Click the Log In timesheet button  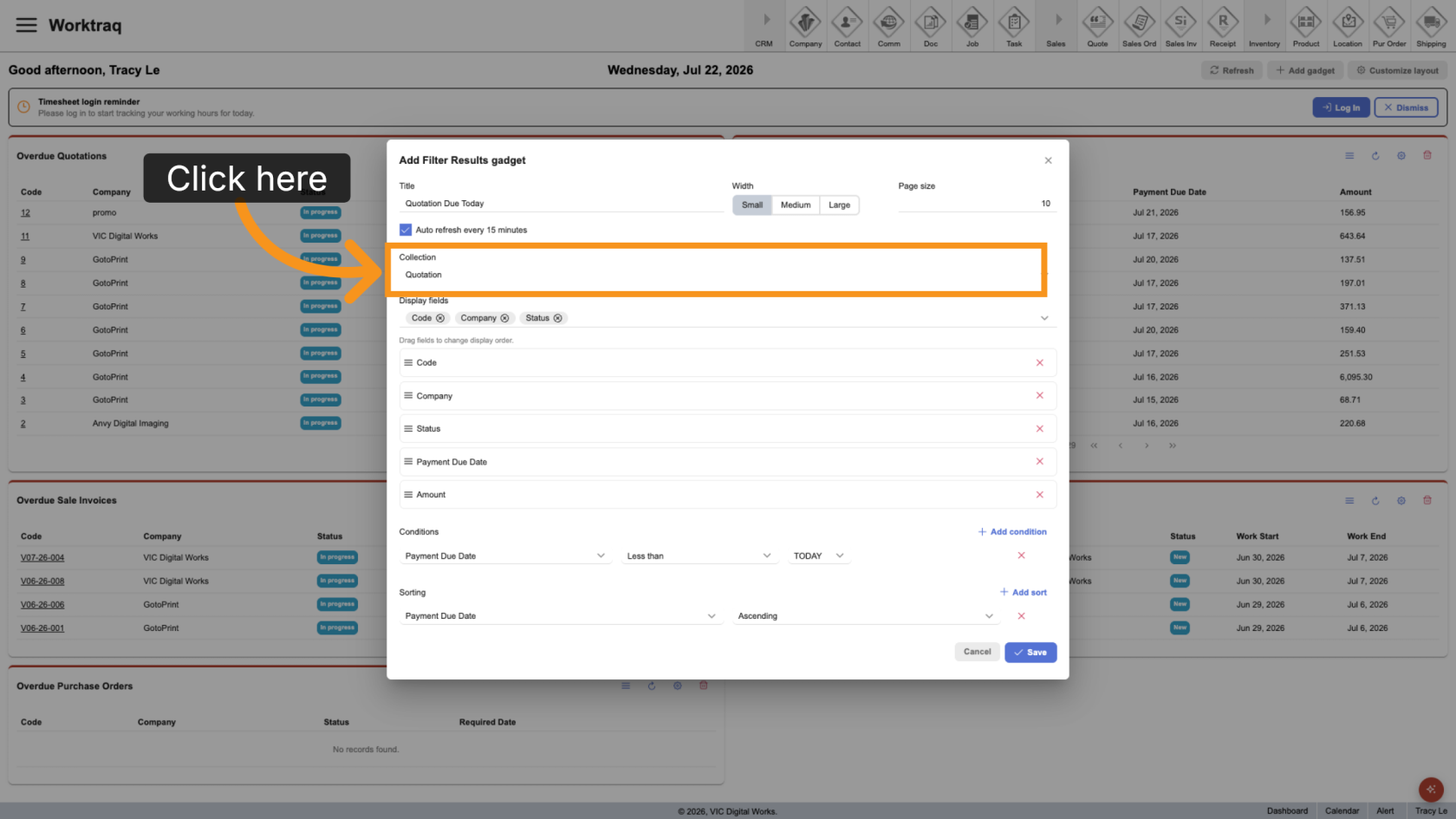(1341, 107)
